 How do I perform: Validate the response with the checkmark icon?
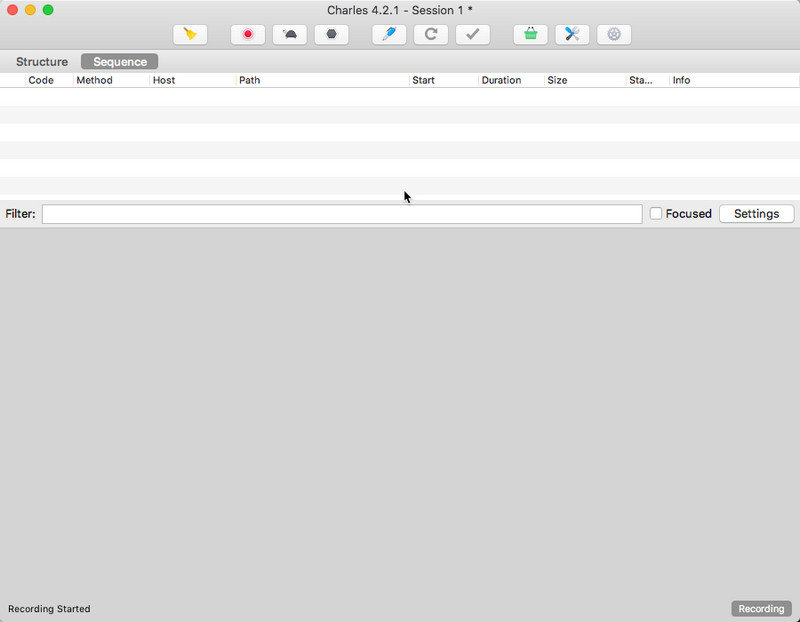coord(473,34)
